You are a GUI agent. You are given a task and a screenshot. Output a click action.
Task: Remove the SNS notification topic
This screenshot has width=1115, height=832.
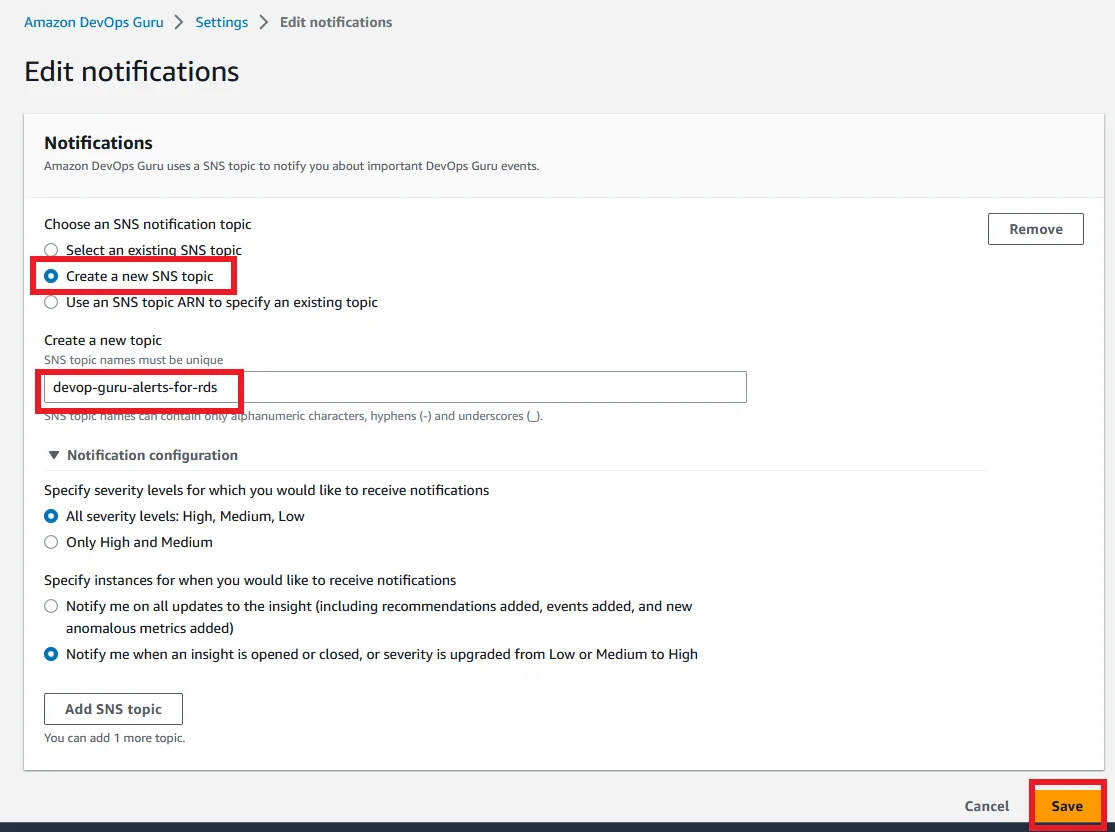pos(1035,229)
